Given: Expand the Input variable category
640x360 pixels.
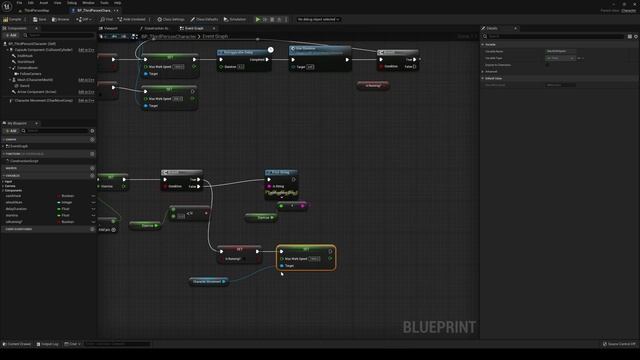Looking at the screenshot, I should coord(3,182).
